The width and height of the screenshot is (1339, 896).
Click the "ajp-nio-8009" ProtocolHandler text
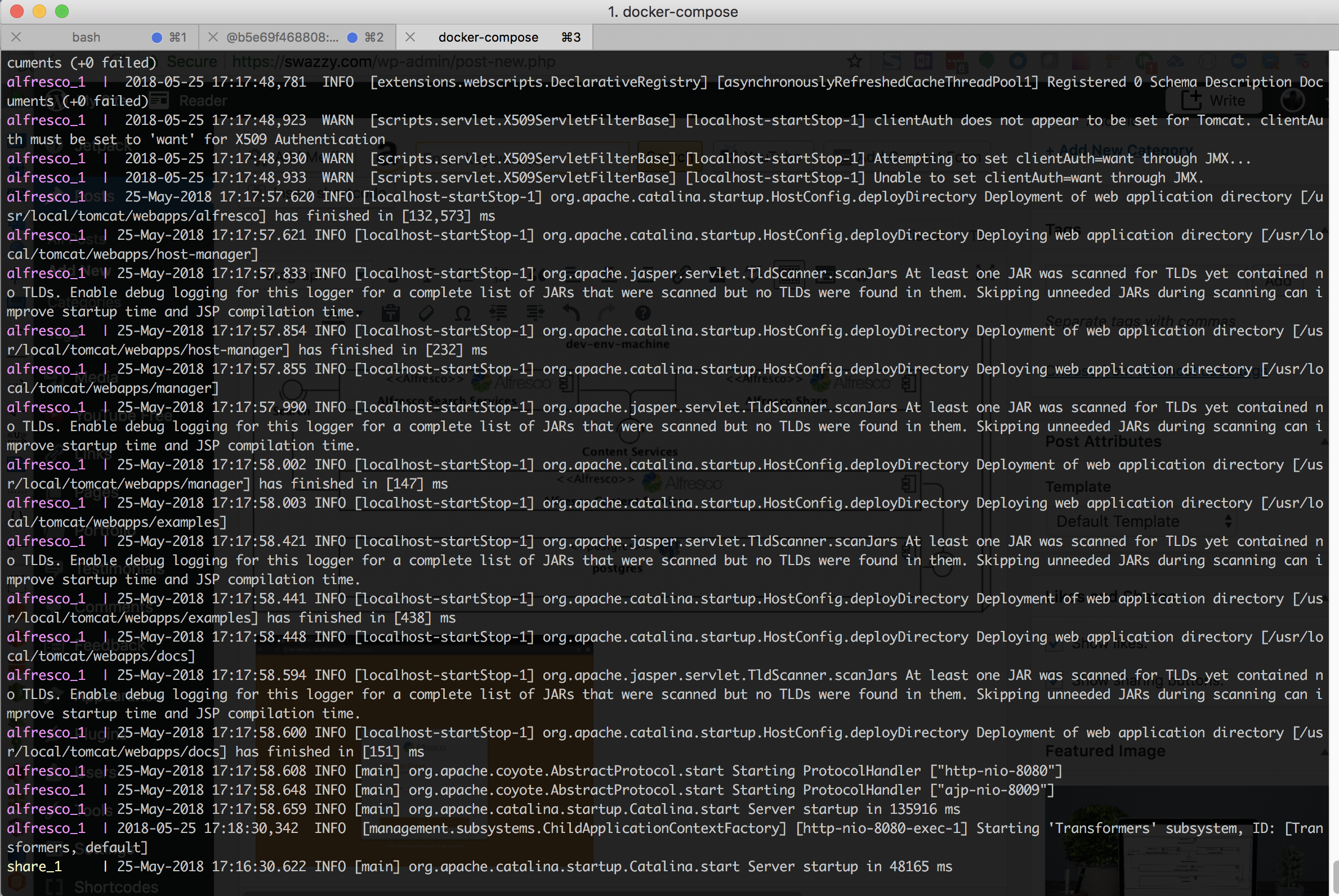point(992,790)
